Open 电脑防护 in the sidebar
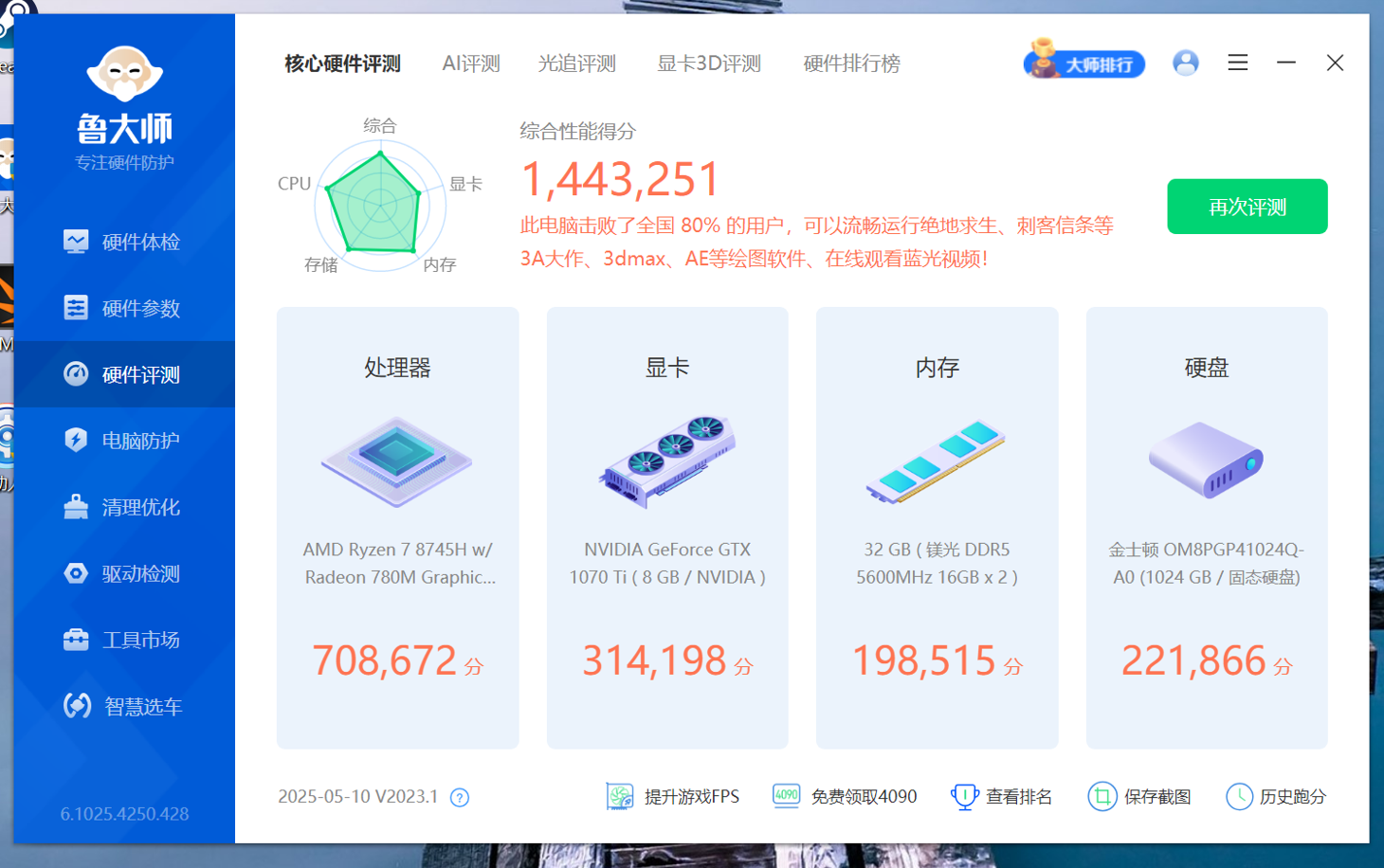The image size is (1384, 868). click(124, 441)
